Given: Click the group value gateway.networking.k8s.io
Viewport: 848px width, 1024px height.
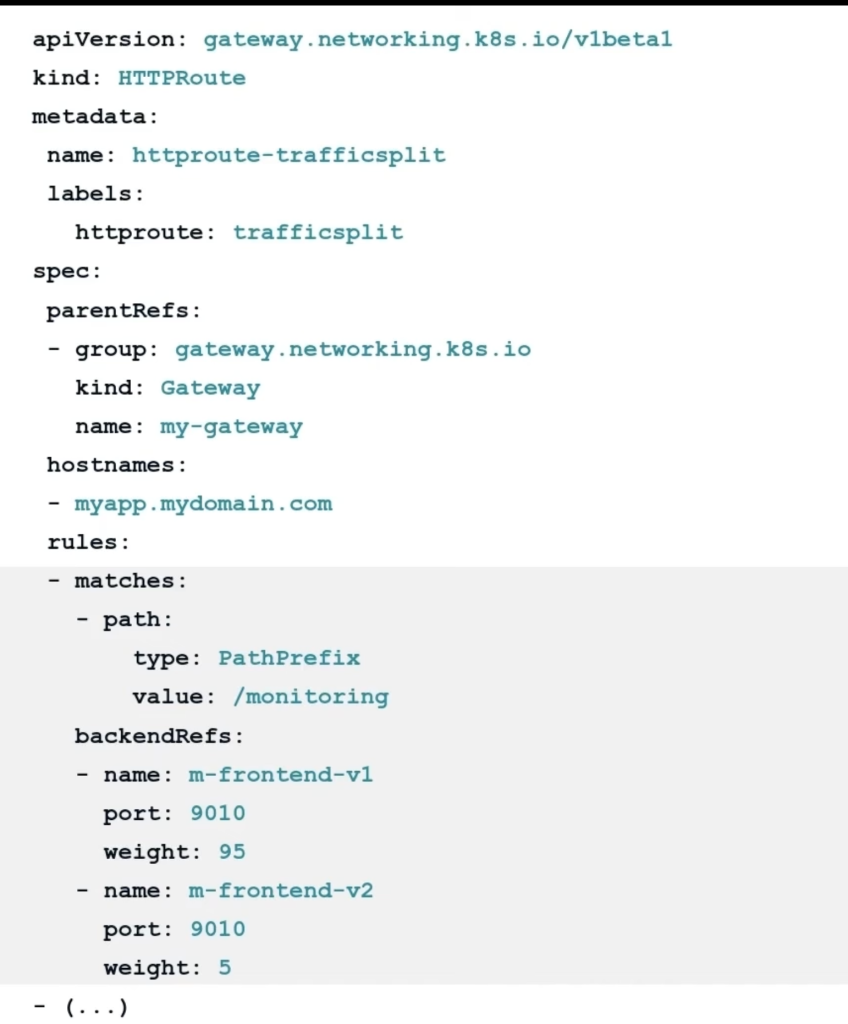Looking at the screenshot, I should click(353, 350).
